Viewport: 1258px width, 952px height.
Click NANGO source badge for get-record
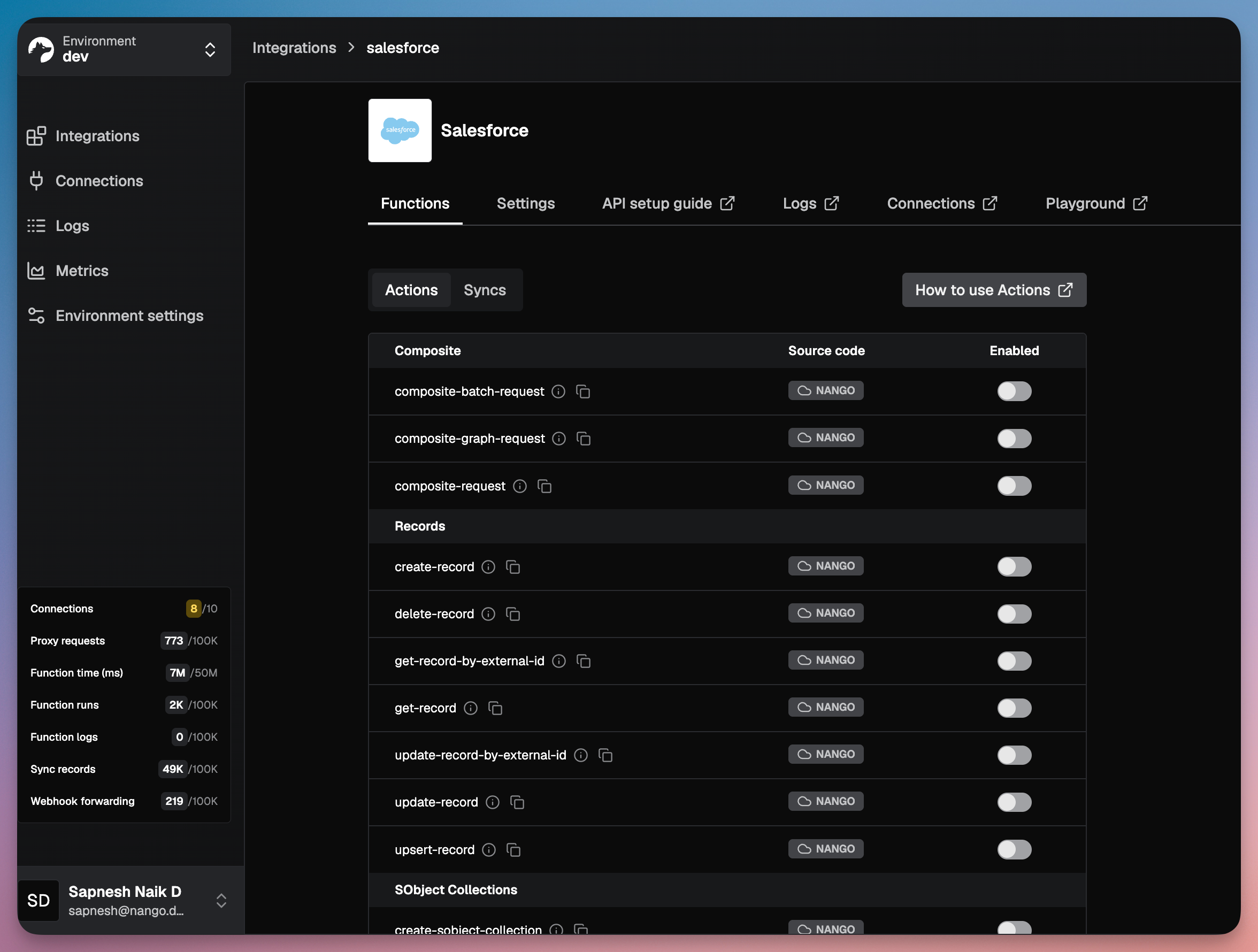click(826, 707)
